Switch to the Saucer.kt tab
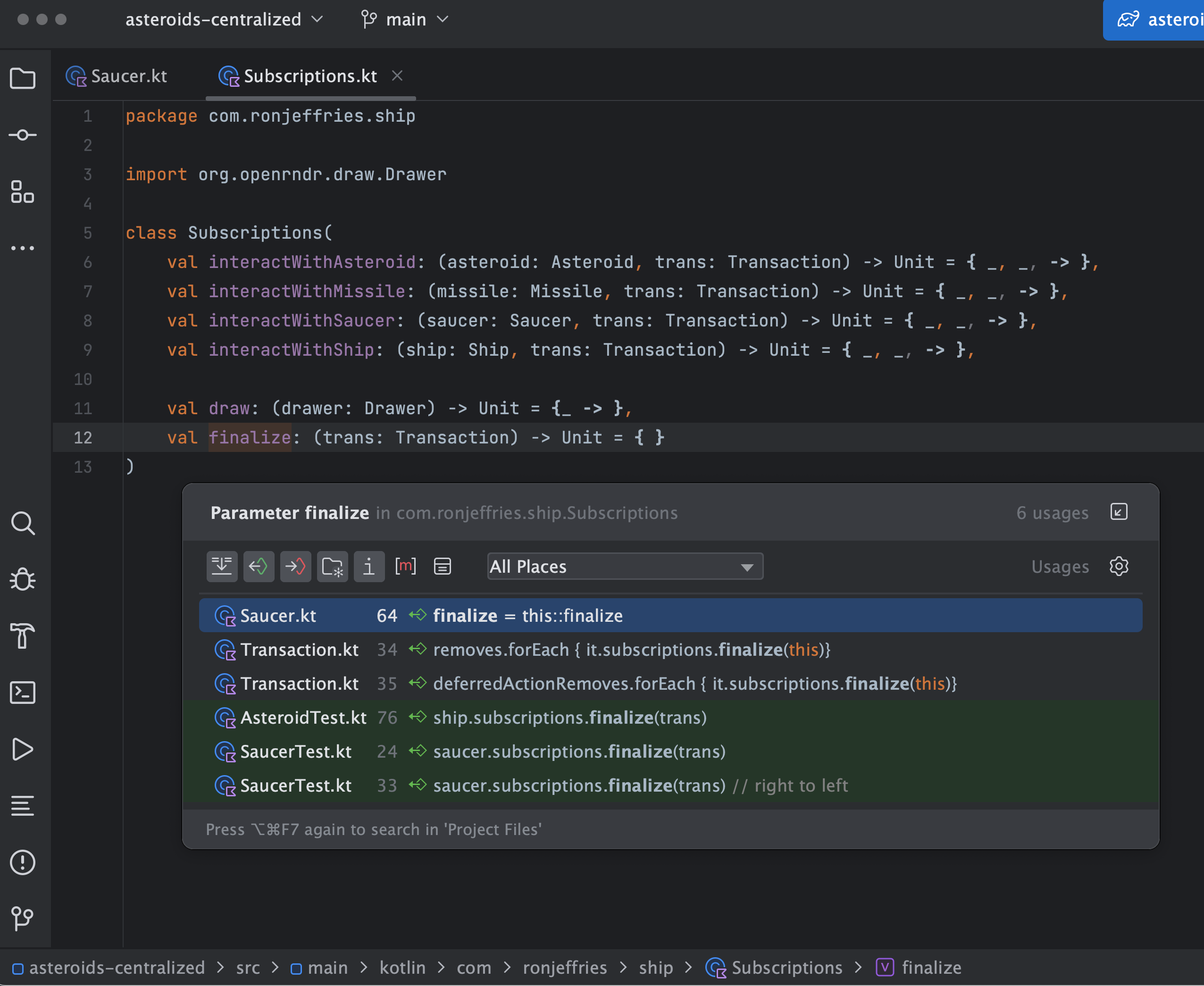This screenshot has height=986, width=1204. pyautogui.click(x=117, y=76)
